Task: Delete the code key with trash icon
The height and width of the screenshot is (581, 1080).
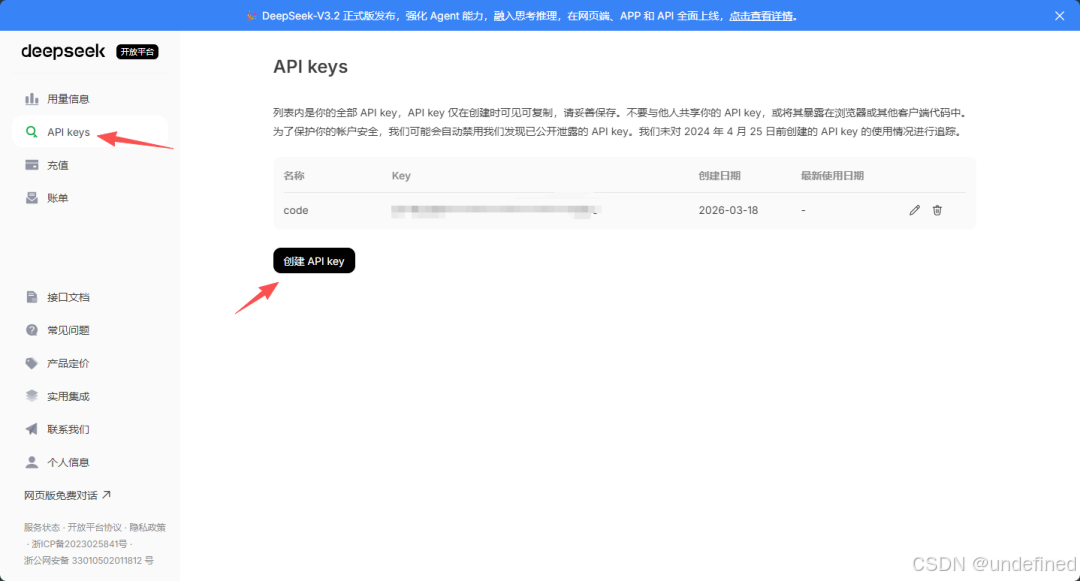Action: [937, 210]
